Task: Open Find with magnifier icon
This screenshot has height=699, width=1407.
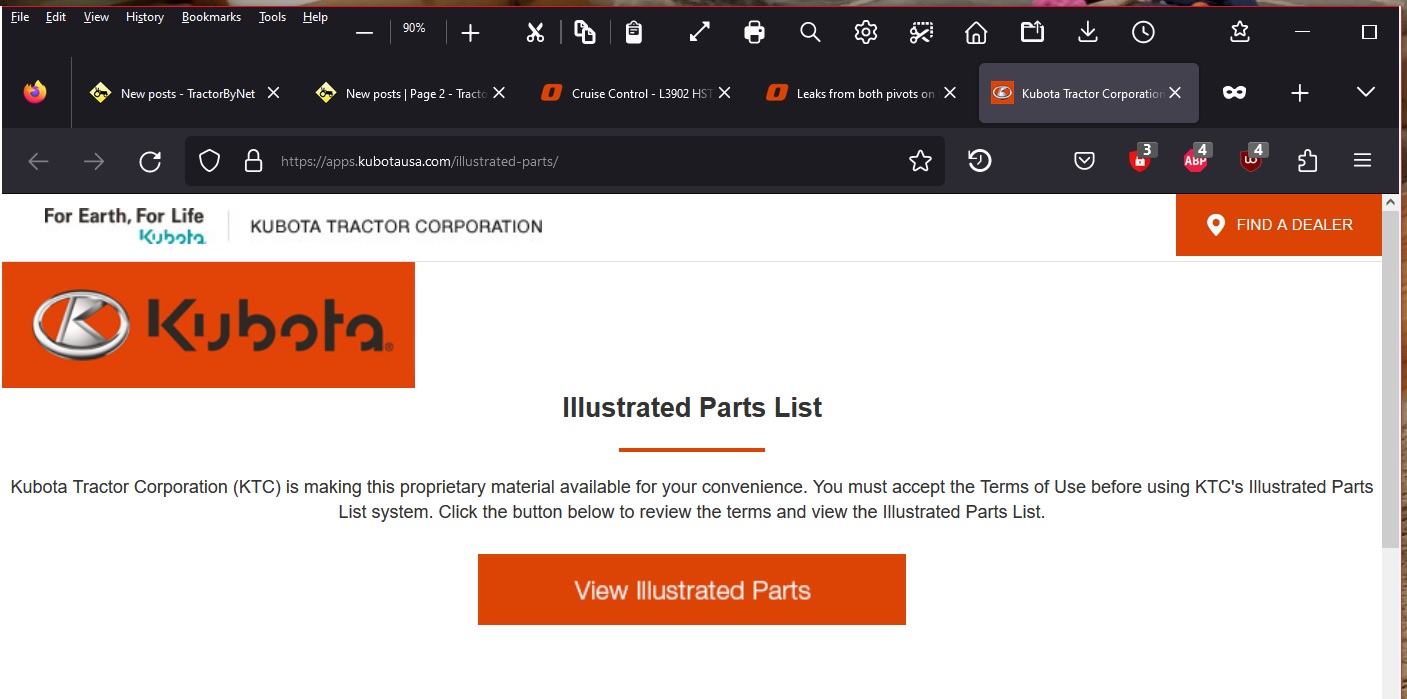Action: pos(810,33)
